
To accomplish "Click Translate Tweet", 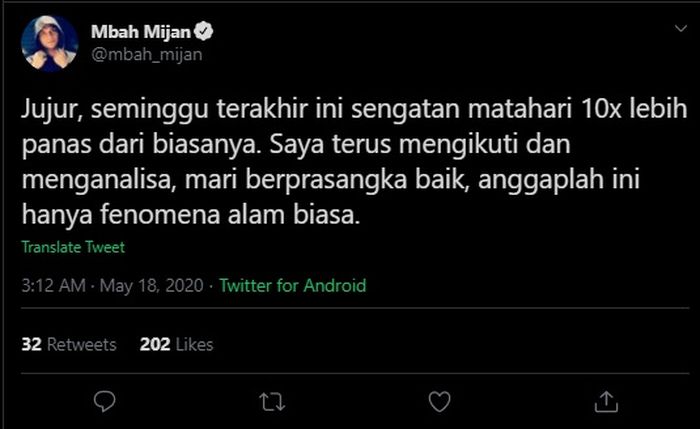I will pyautogui.click(x=73, y=247).
